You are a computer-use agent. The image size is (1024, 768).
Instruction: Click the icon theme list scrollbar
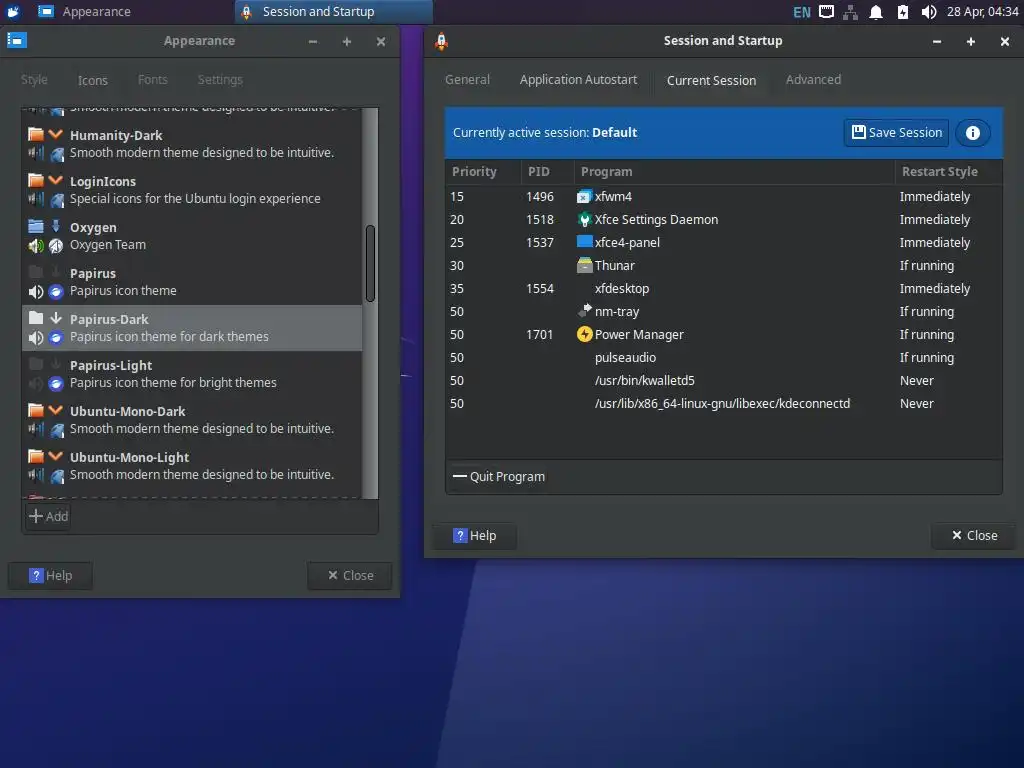(x=370, y=263)
